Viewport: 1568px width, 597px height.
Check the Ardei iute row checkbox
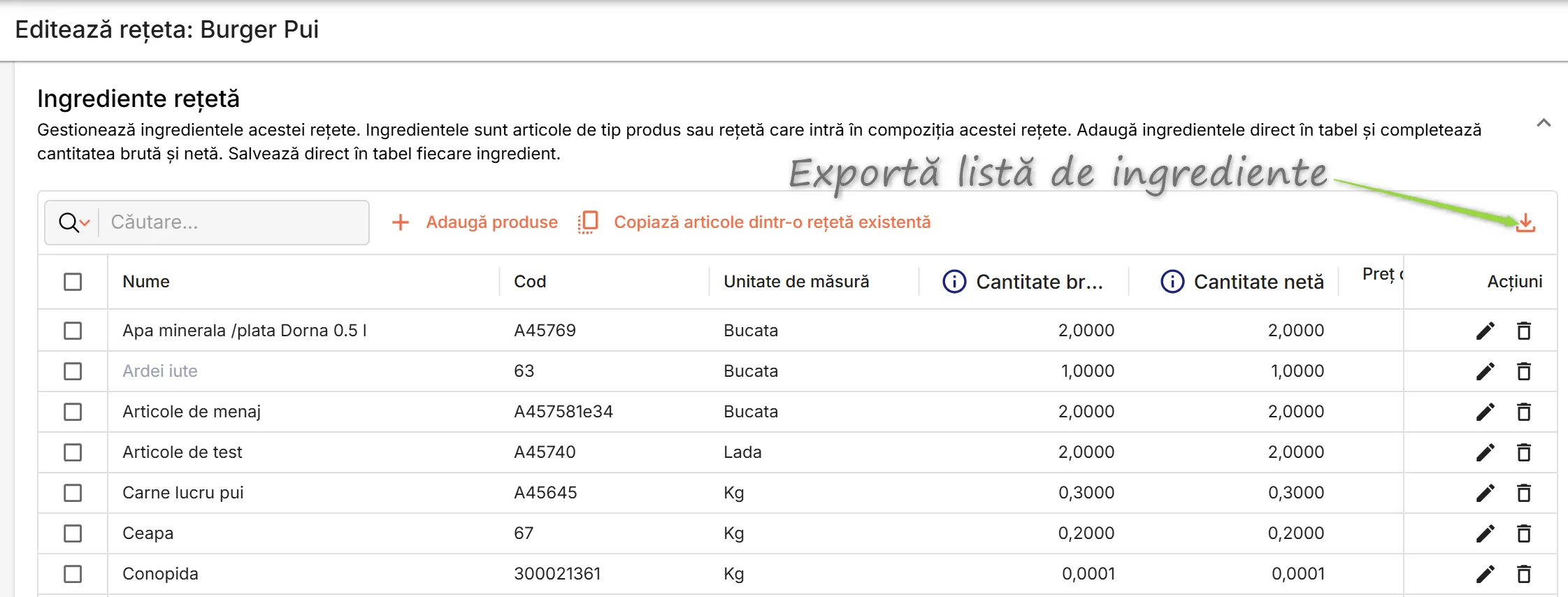pyautogui.click(x=73, y=371)
